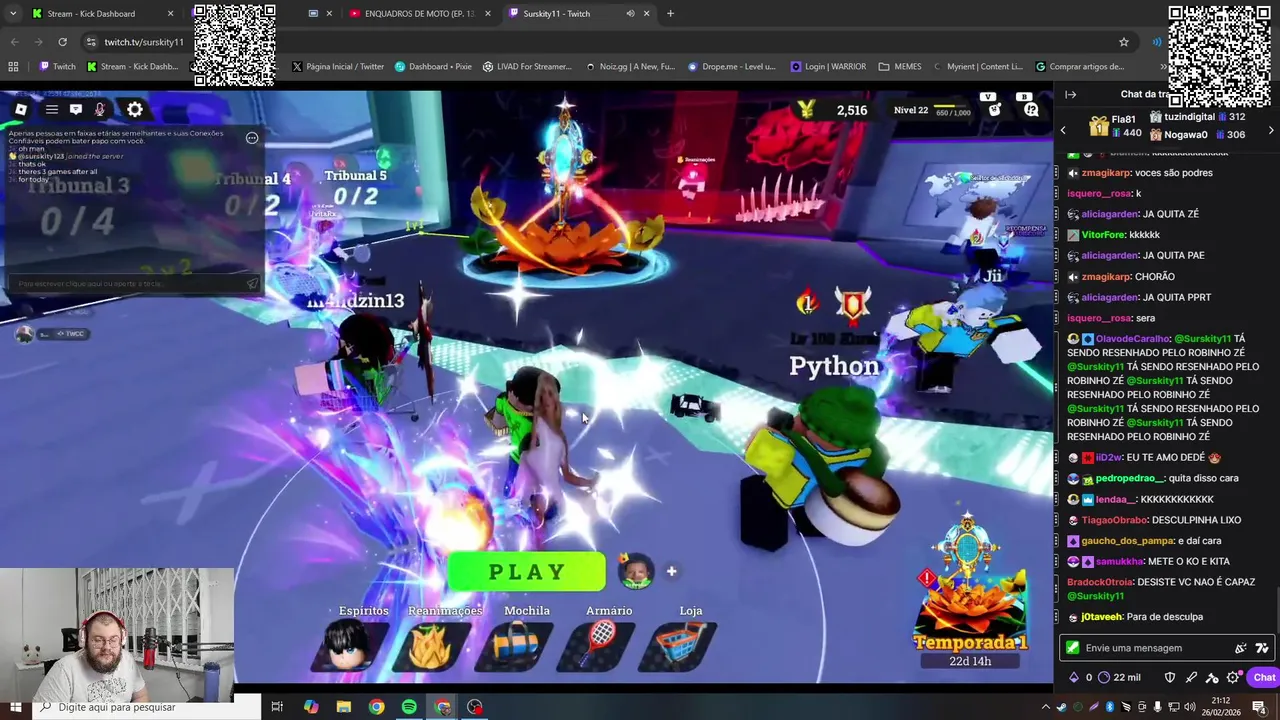
Task: Open the Roblox logo menu
Action: (20, 110)
